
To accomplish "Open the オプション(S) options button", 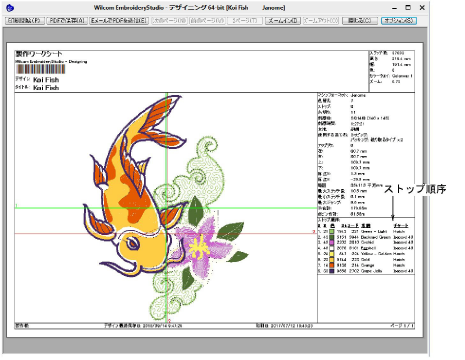I will pyautogui.click(x=399, y=21).
